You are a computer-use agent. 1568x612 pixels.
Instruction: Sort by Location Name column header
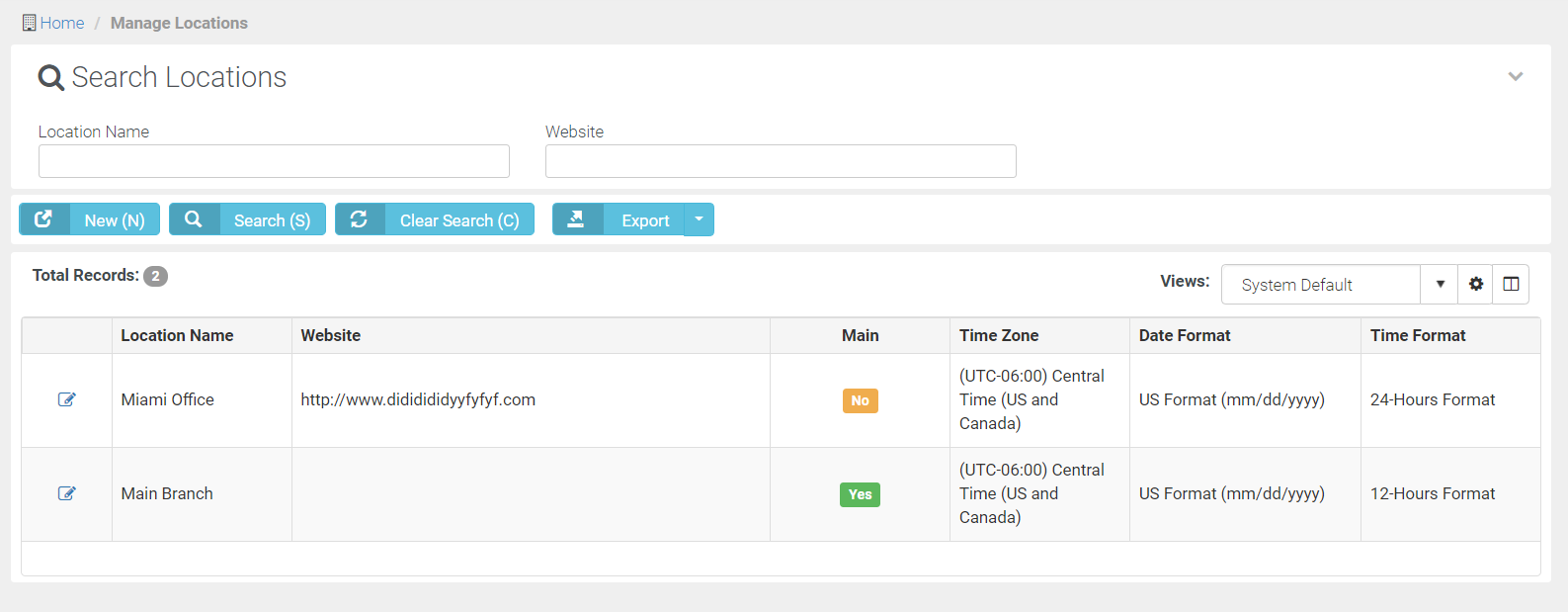[x=177, y=335]
